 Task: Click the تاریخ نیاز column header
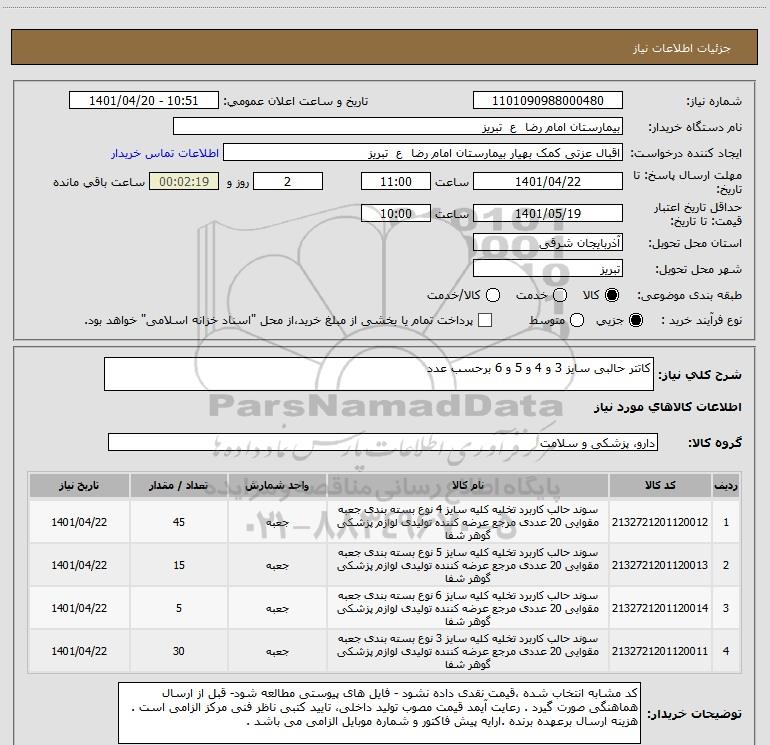(x=79, y=485)
